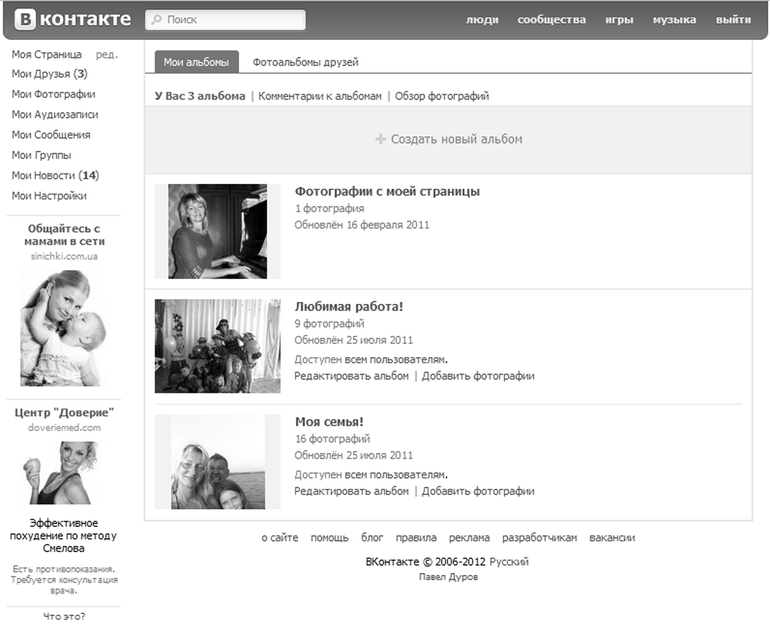Viewport: 770px width, 624px height.
Task: Click mother and baby ad image
Action: pos(63,328)
